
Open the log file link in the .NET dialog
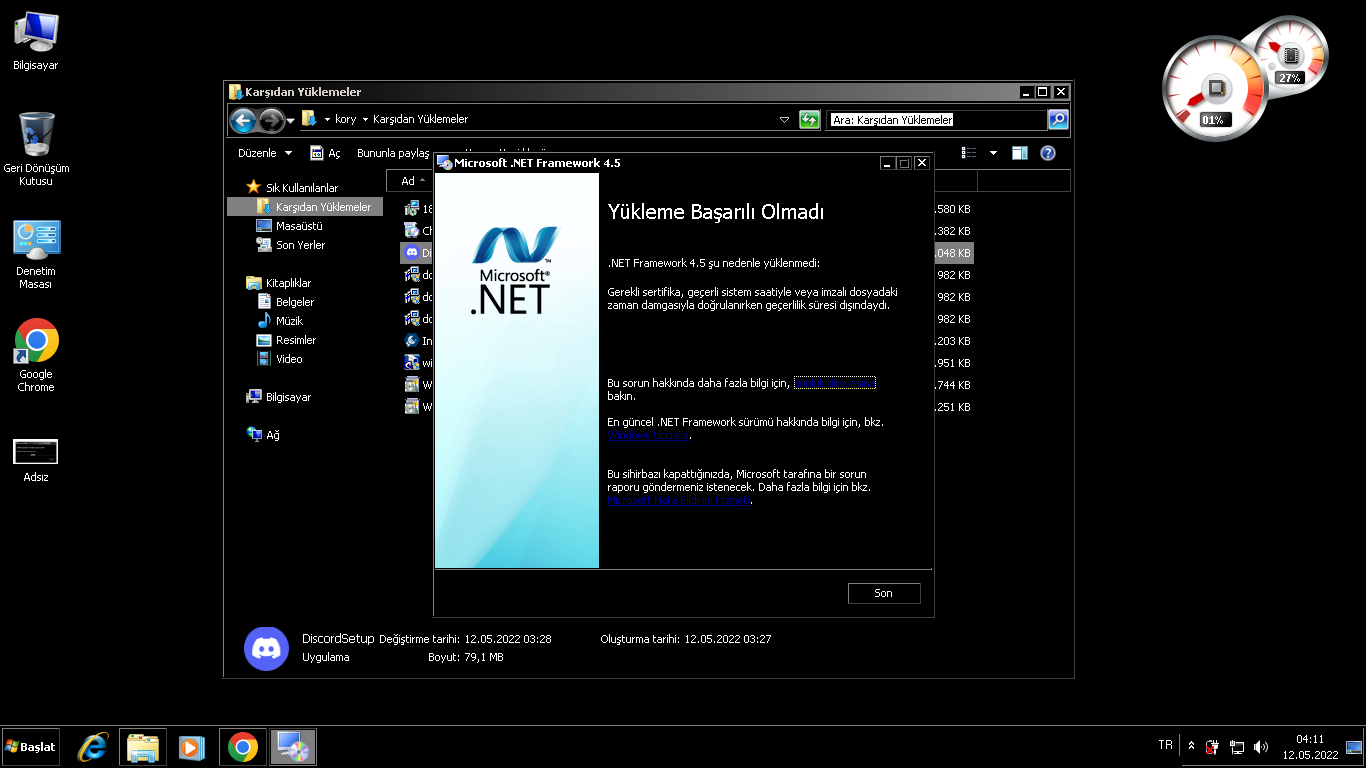[834, 383]
